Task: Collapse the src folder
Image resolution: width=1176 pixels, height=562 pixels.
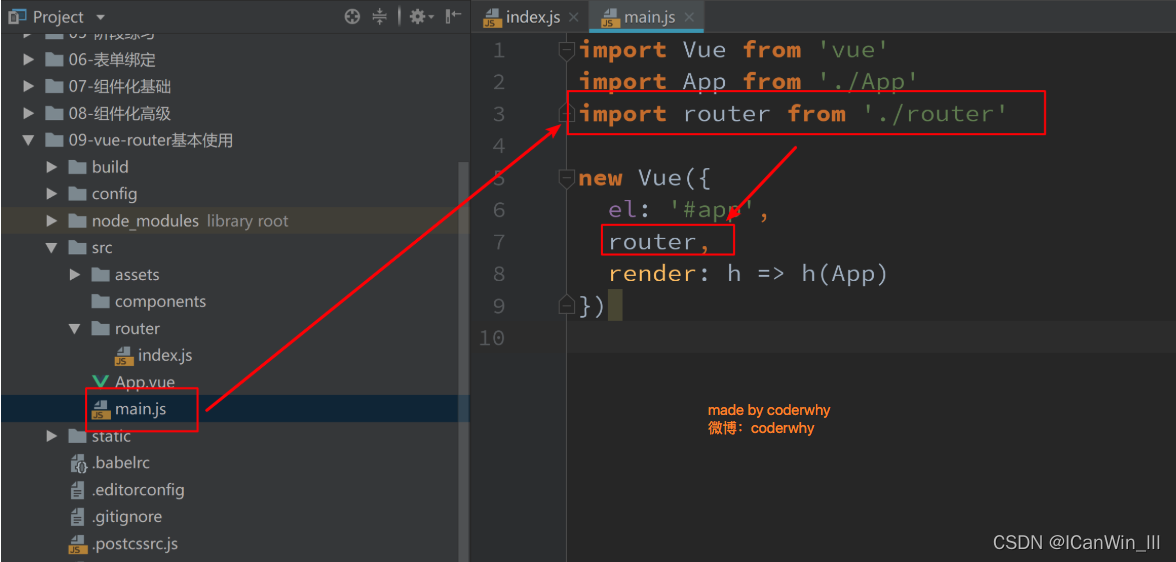Action: pos(51,248)
